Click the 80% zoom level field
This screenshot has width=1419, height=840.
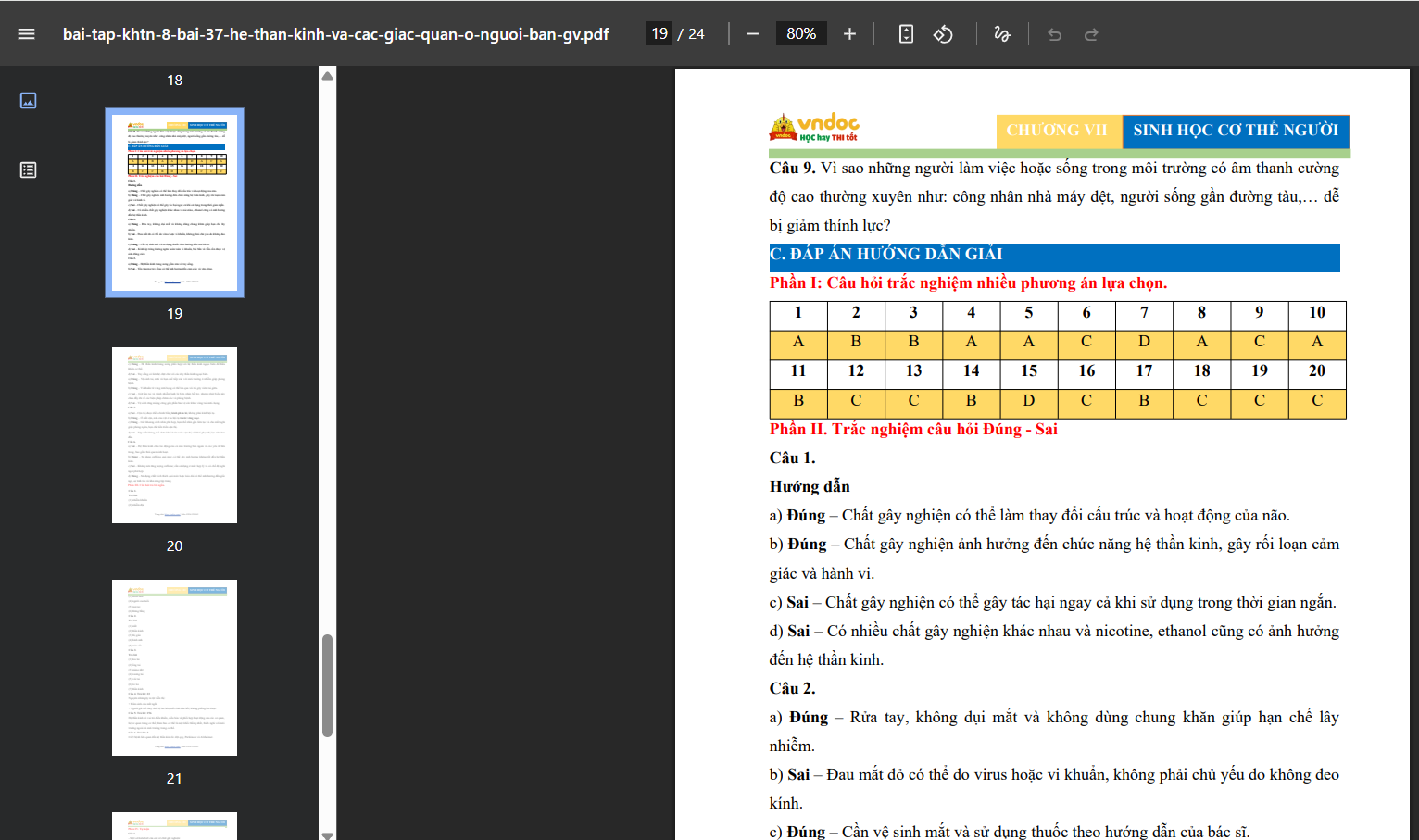pyautogui.click(x=801, y=34)
